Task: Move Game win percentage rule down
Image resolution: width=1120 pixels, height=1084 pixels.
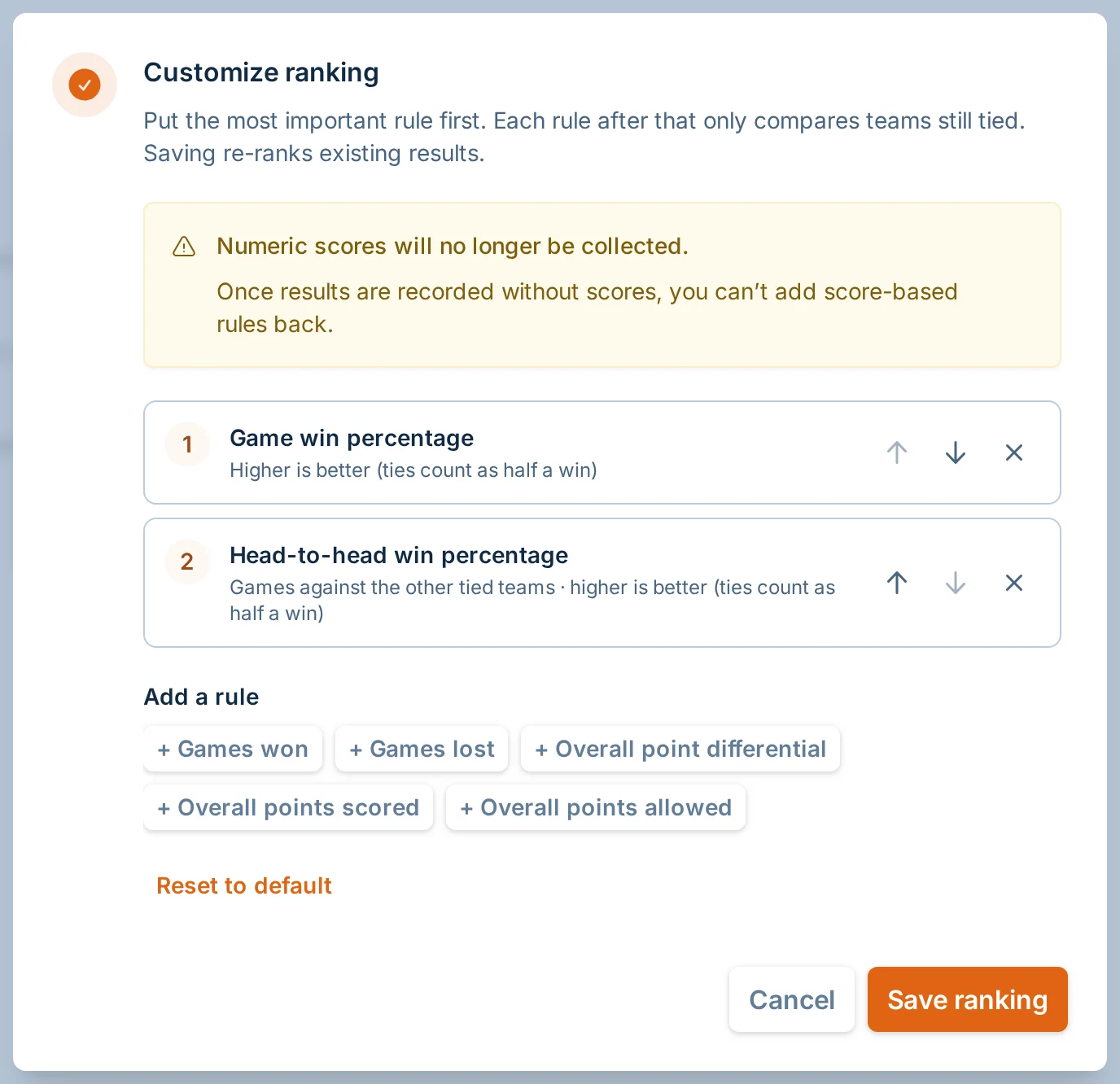Action: [956, 452]
